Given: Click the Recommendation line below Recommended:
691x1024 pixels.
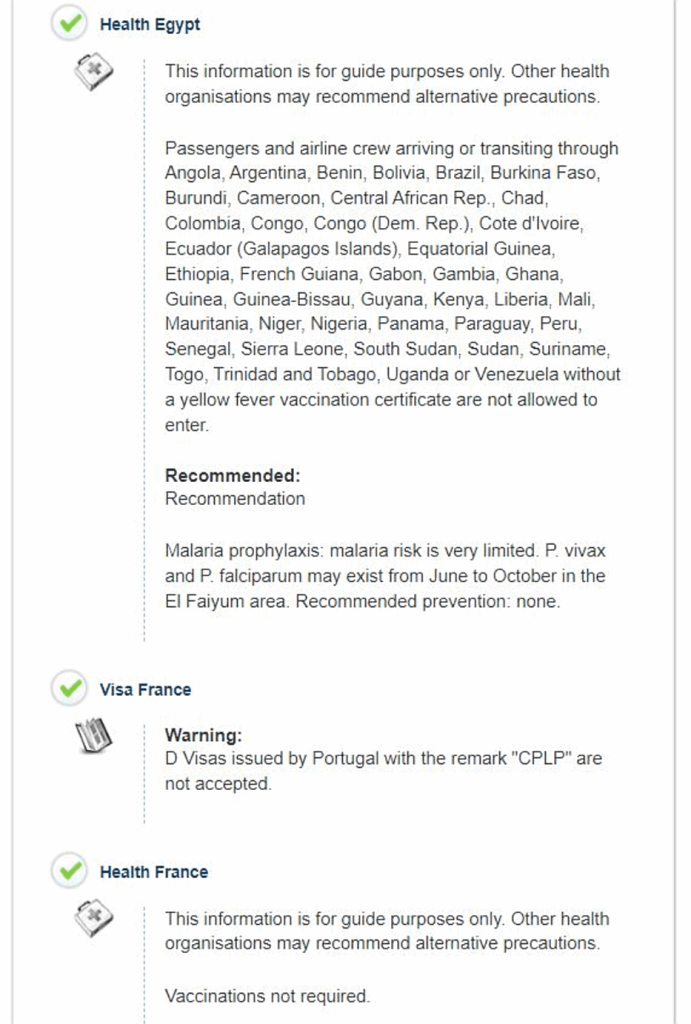Looking at the screenshot, I should click(235, 498).
